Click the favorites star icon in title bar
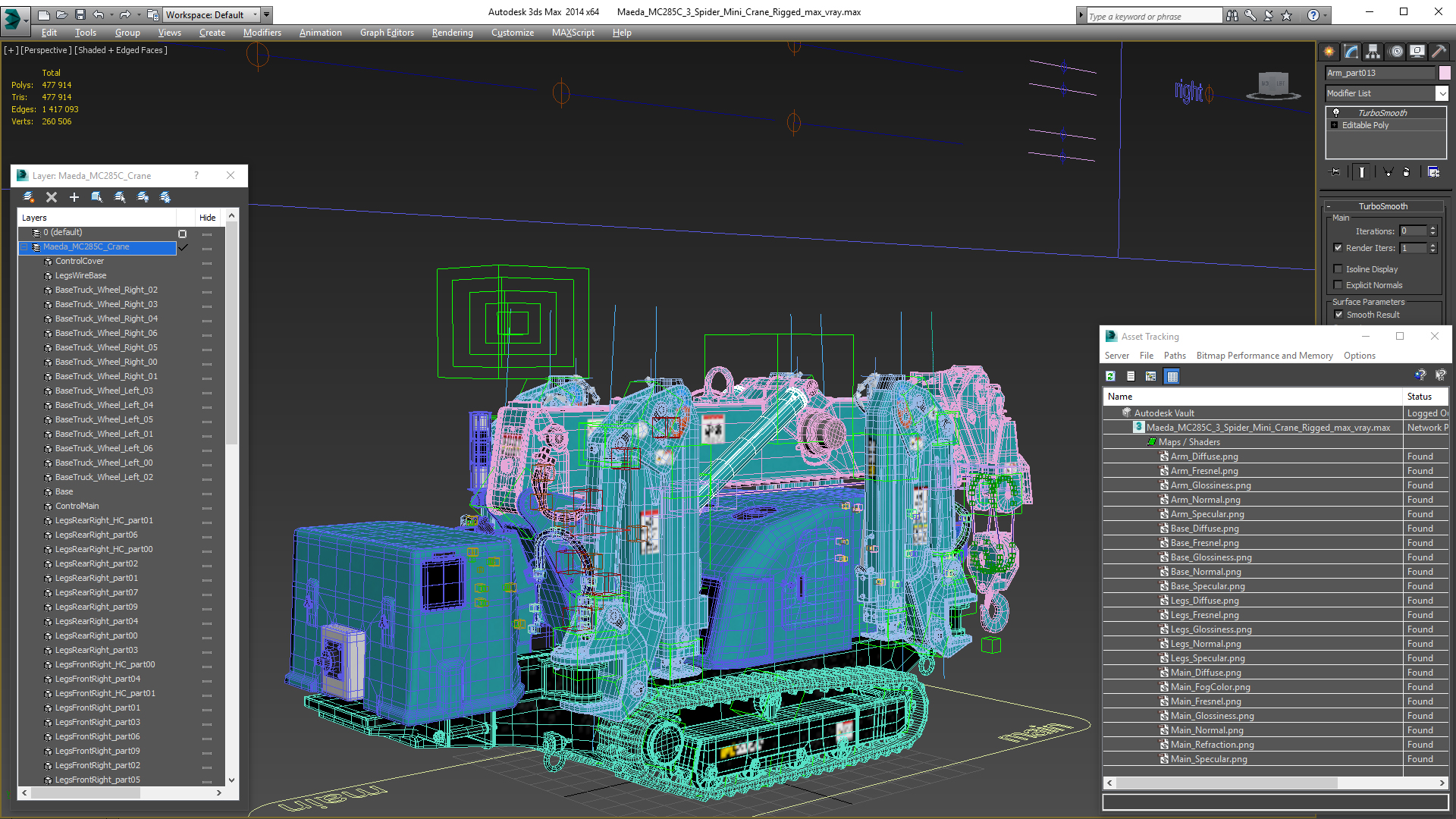The width and height of the screenshot is (1456, 819). [x=1287, y=15]
